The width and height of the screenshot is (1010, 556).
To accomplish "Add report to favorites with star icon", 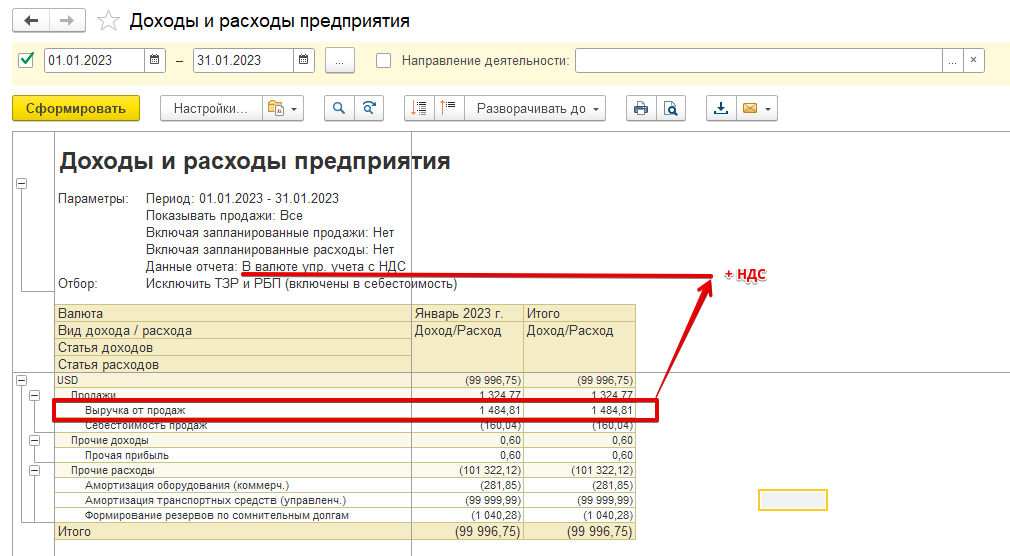I will 109,21.
